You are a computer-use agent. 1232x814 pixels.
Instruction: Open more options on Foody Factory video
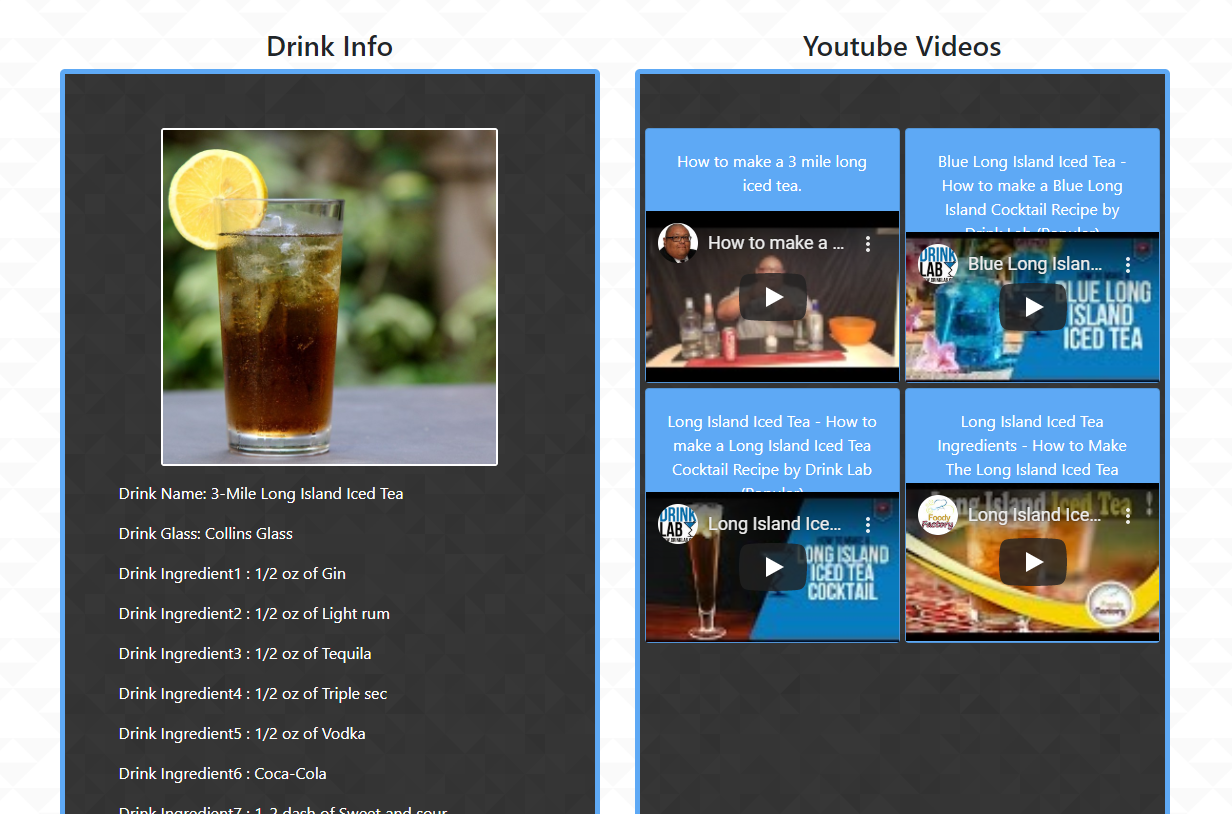tap(1128, 516)
